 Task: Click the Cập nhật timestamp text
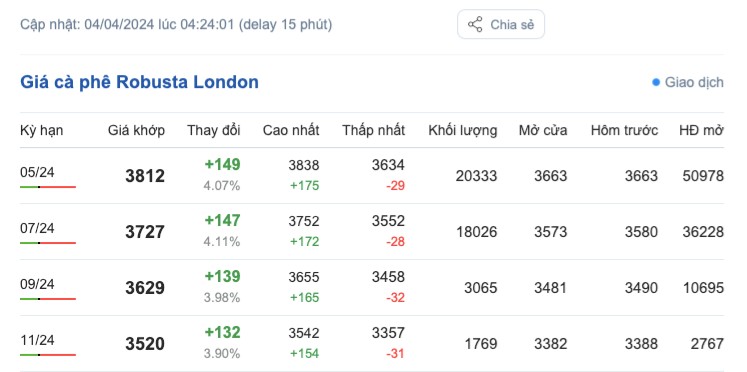(176, 24)
